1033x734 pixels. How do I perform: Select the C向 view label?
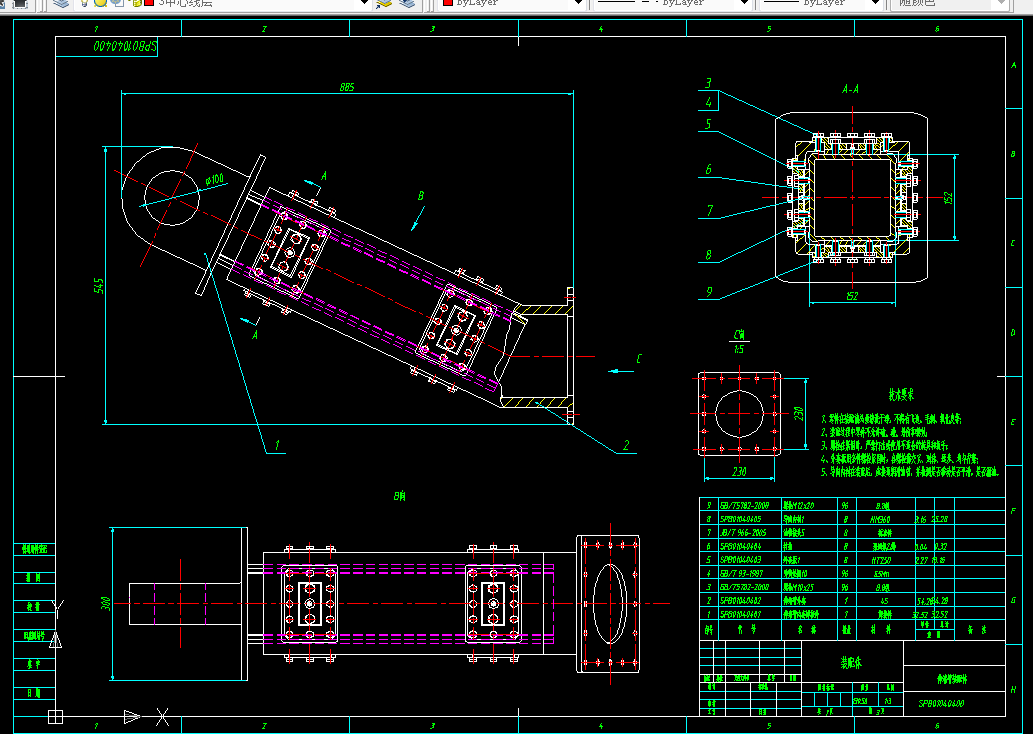tap(739, 335)
